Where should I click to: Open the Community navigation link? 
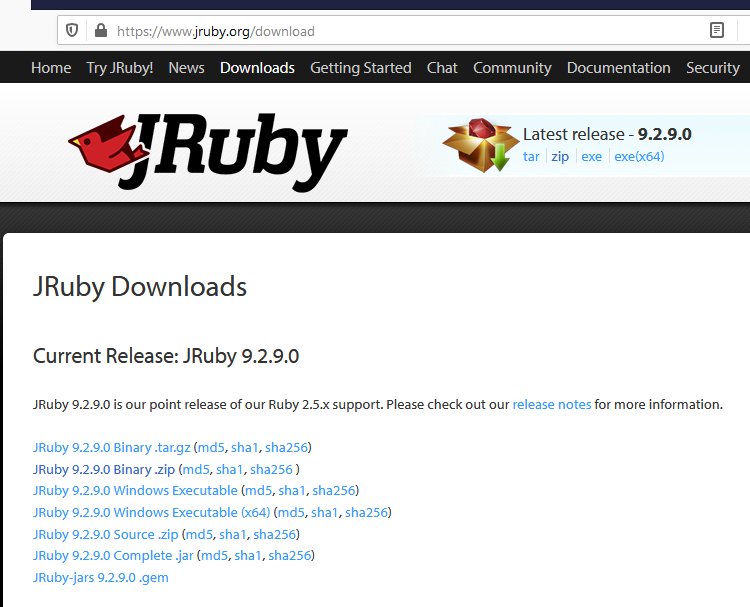[512, 68]
